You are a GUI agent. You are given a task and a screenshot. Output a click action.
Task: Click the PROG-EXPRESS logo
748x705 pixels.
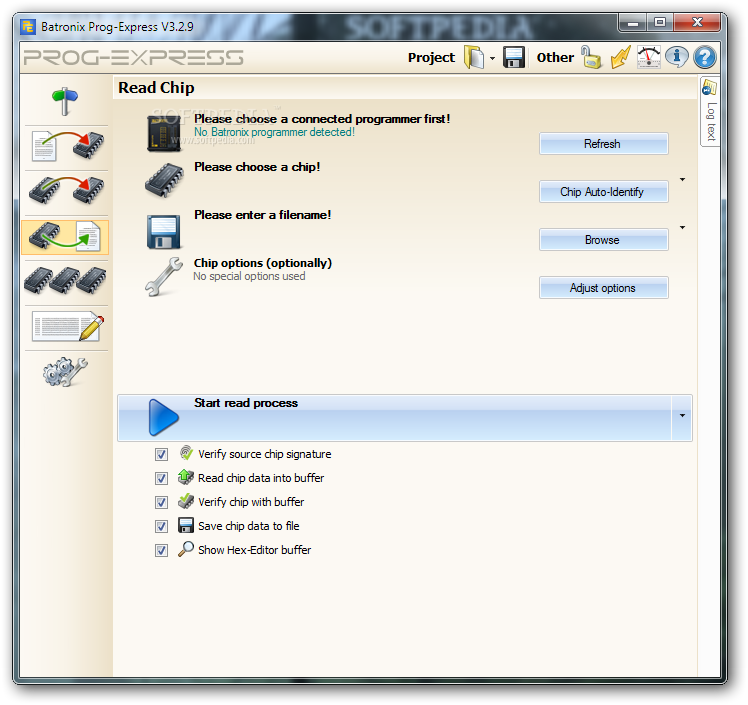pos(134,58)
